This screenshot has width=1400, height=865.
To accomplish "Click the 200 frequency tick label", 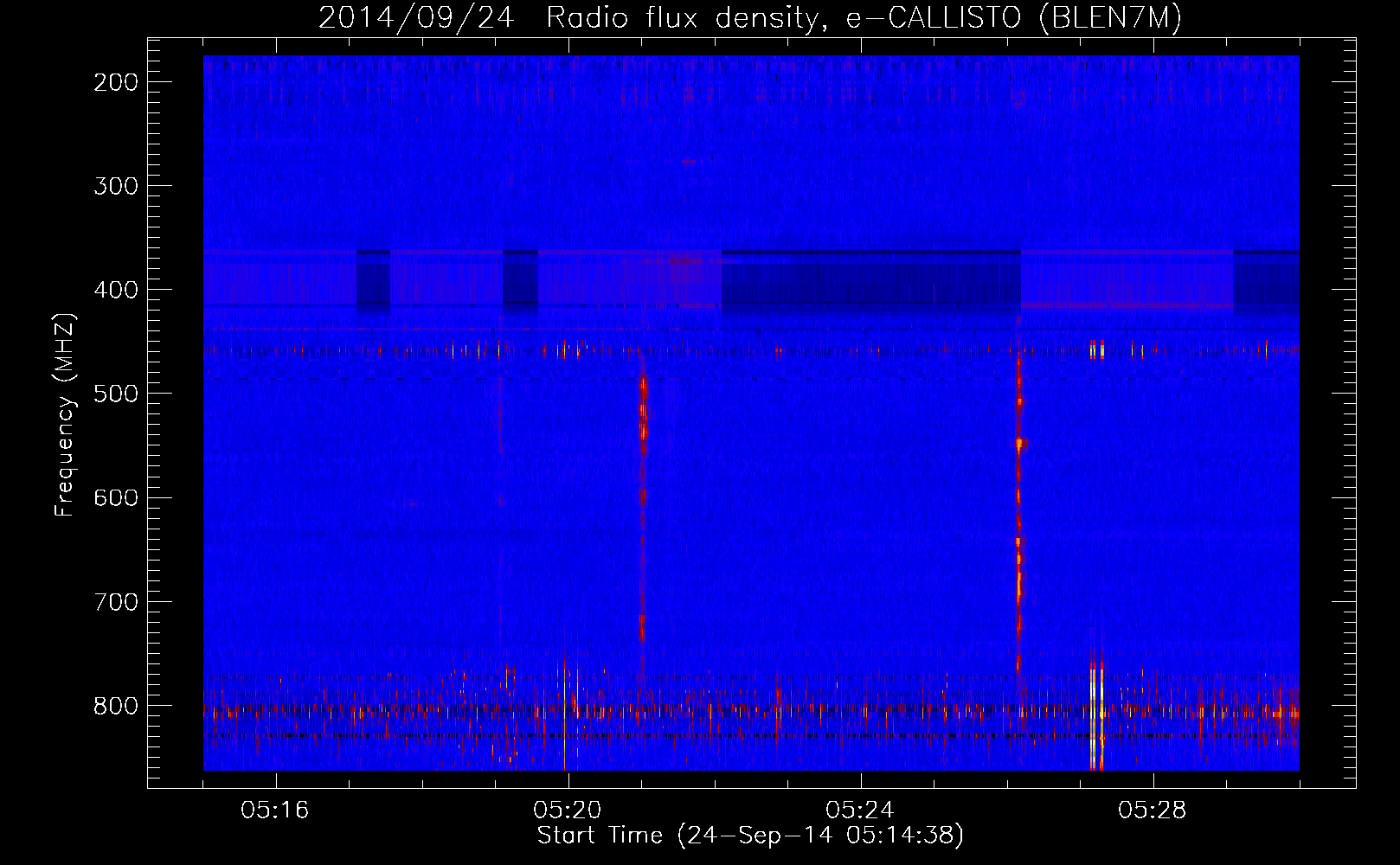I will (115, 81).
